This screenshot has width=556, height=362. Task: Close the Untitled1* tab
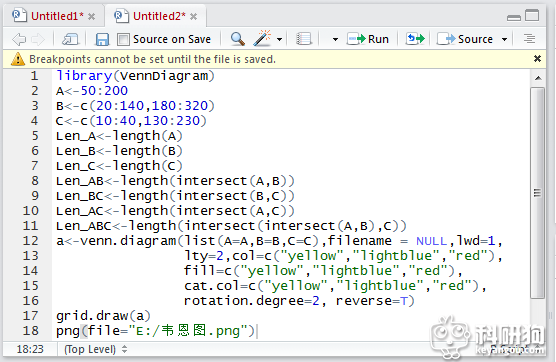point(91,17)
